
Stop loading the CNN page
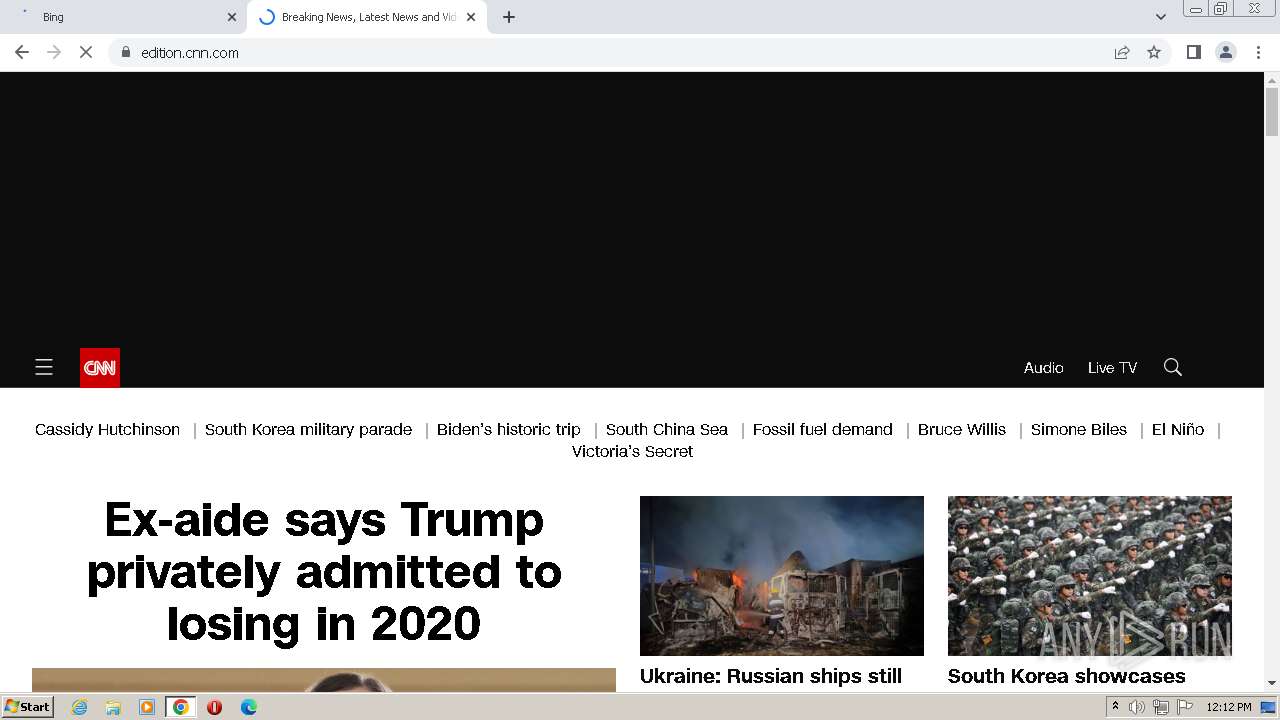pyautogui.click(x=86, y=52)
